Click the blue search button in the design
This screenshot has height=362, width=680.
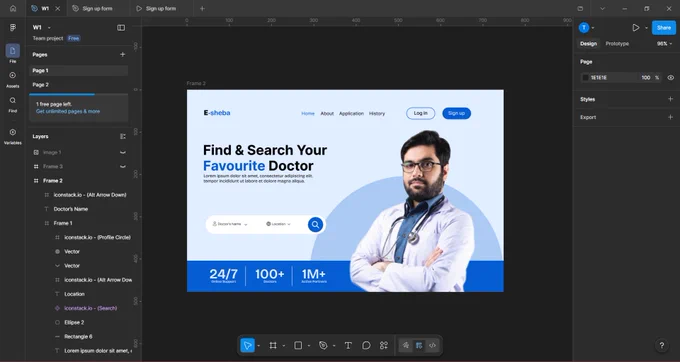(315, 225)
